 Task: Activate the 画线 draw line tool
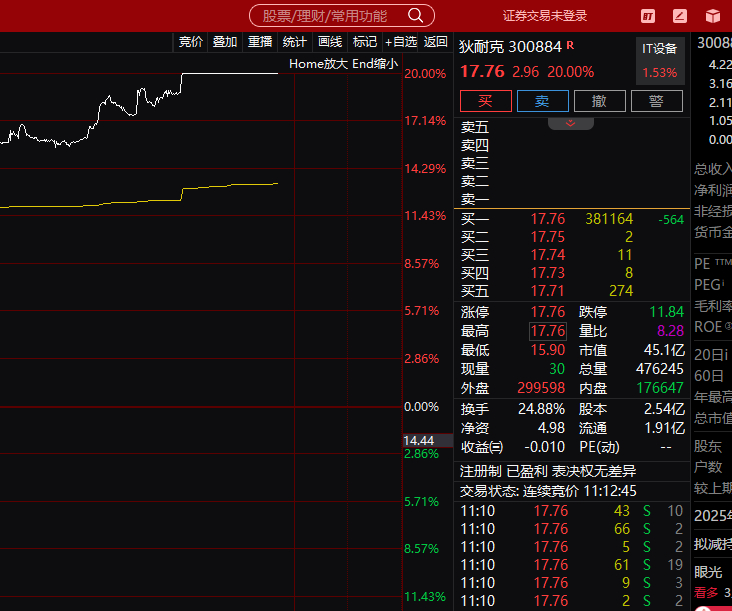click(x=330, y=42)
